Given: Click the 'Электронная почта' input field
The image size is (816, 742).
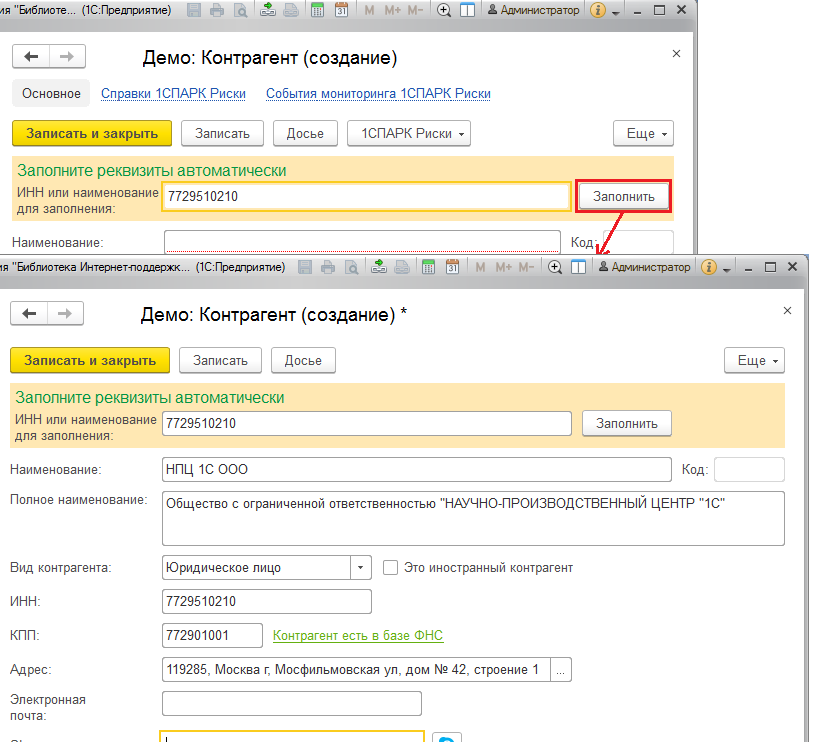Looking at the screenshot, I should tap(292, 703).
